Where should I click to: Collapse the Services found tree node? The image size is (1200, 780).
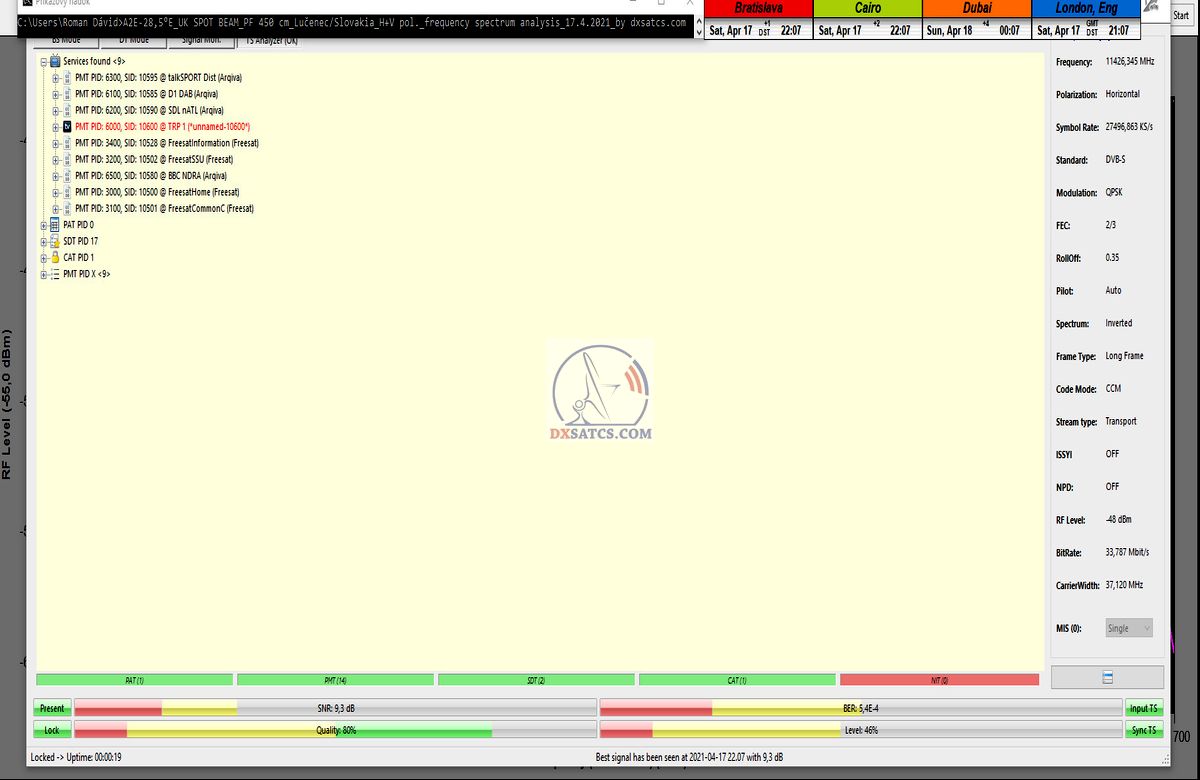pyautogui.click(x=43, y=61)
